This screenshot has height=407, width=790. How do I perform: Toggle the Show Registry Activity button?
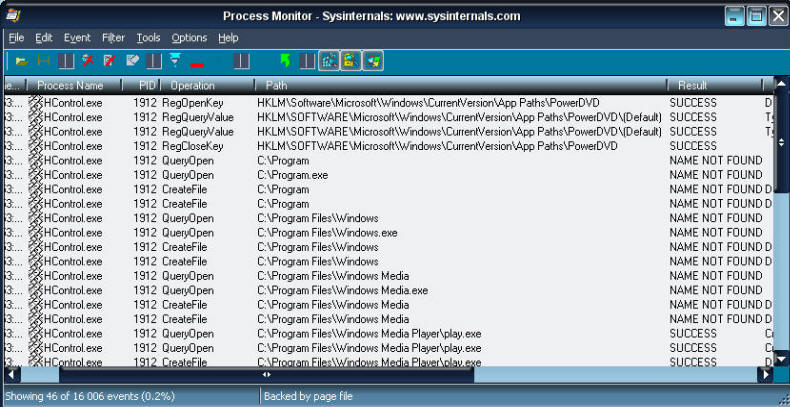tap(328, 62)
